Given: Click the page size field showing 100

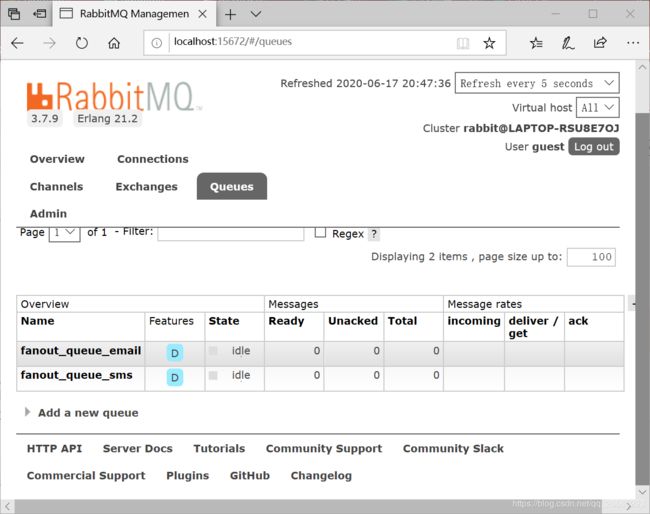Looking at the screenshot, I should [591, 257].
